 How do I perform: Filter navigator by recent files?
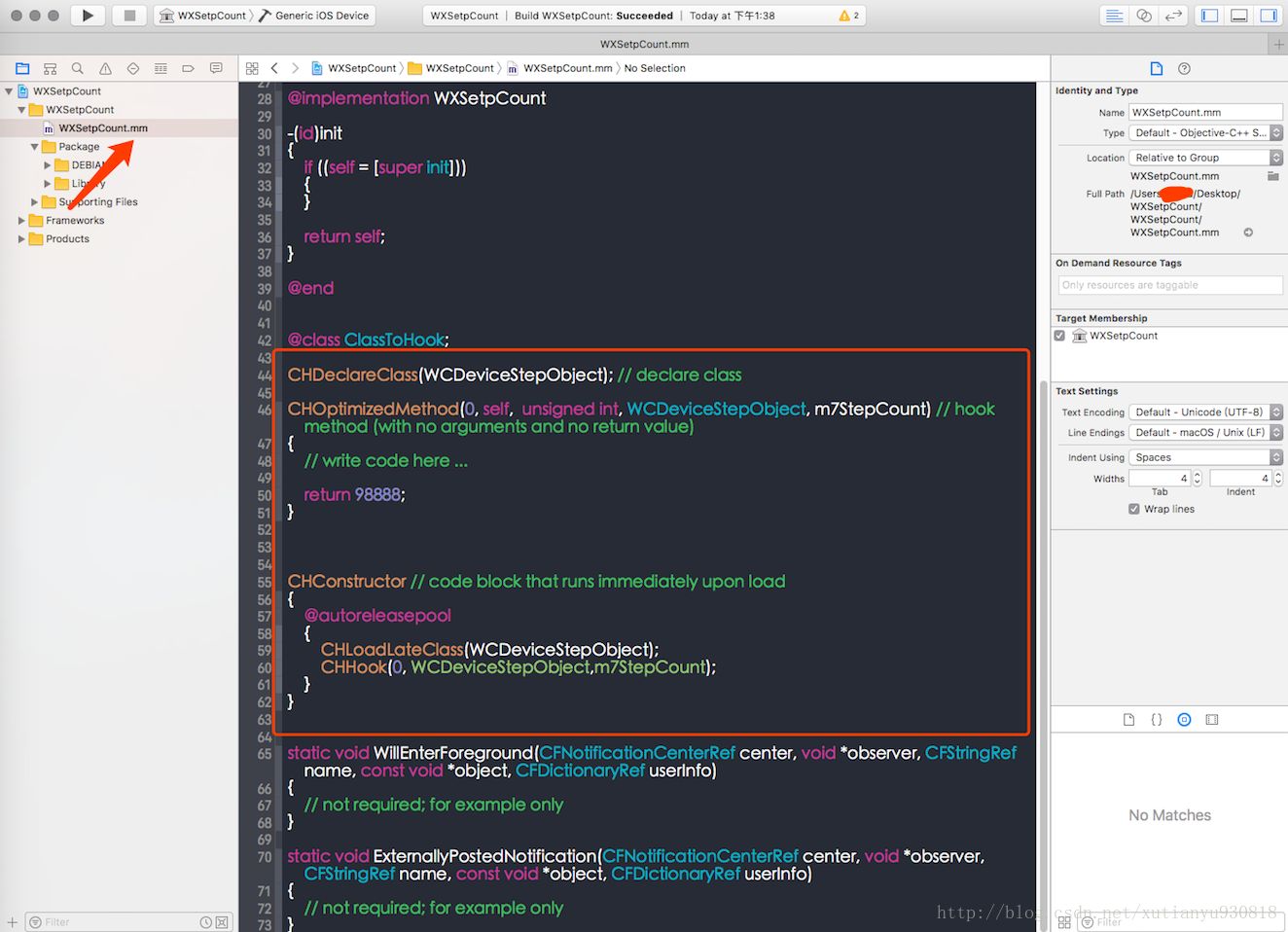pos(206,922)
